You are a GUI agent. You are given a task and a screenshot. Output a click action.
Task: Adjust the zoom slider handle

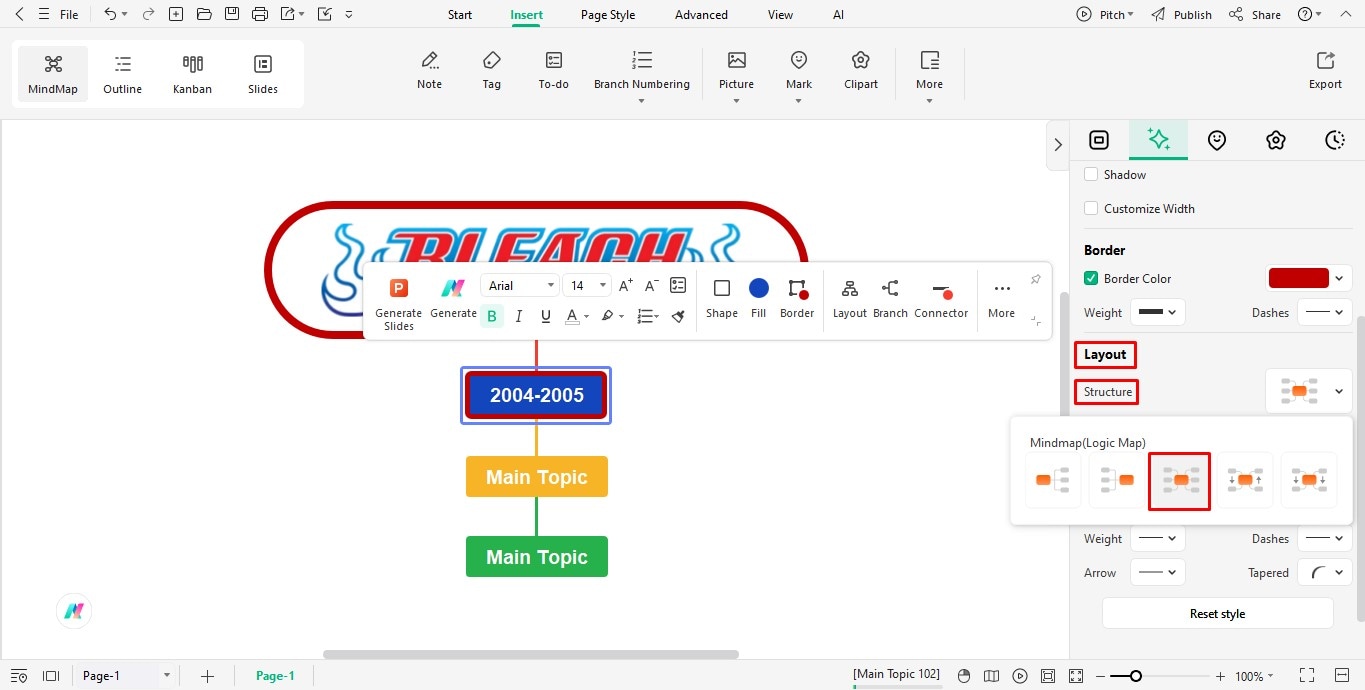(1136, 676)
